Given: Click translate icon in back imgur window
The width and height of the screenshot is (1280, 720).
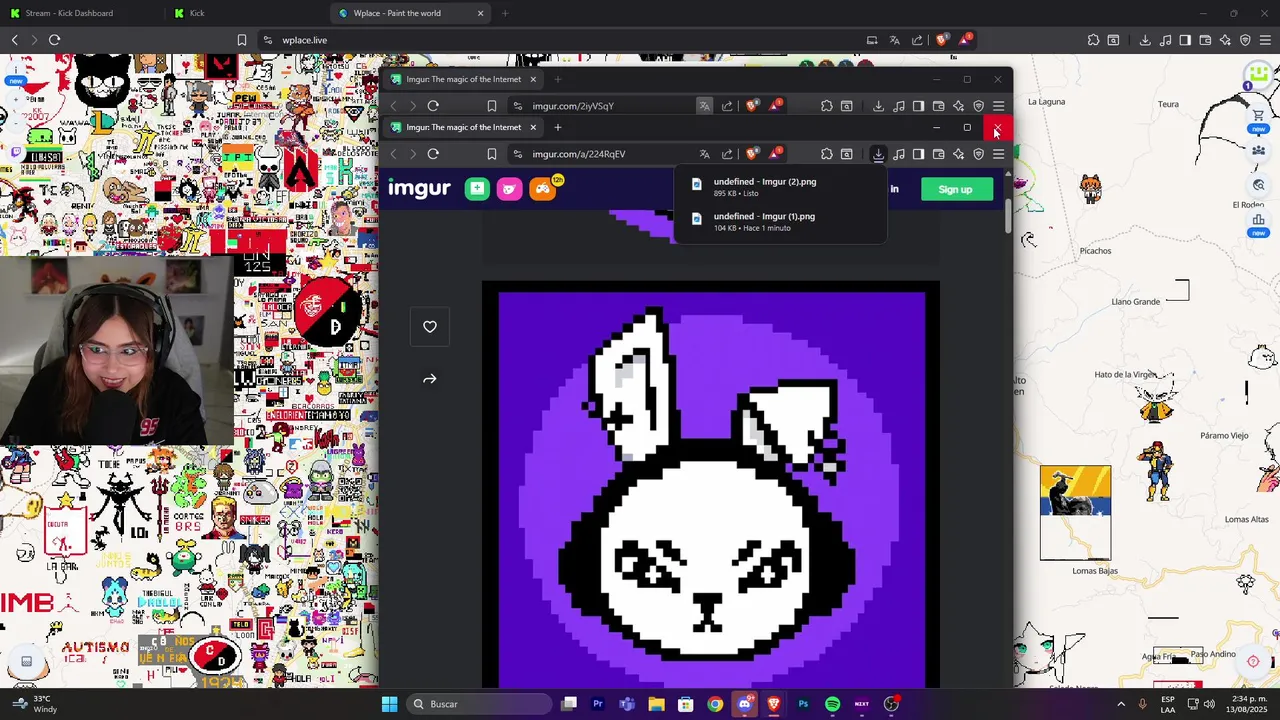Looking at the screenshot, I should pos(704,106).
